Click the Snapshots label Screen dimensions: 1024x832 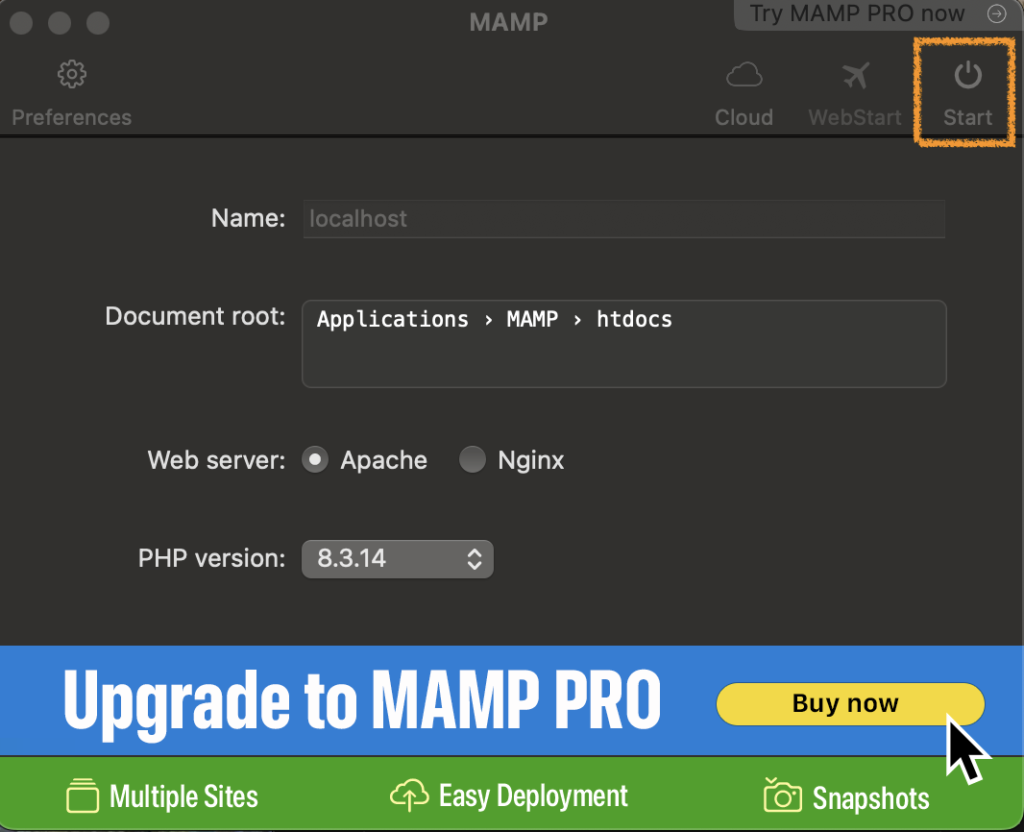pyautogui.click(x=871, y=797)
